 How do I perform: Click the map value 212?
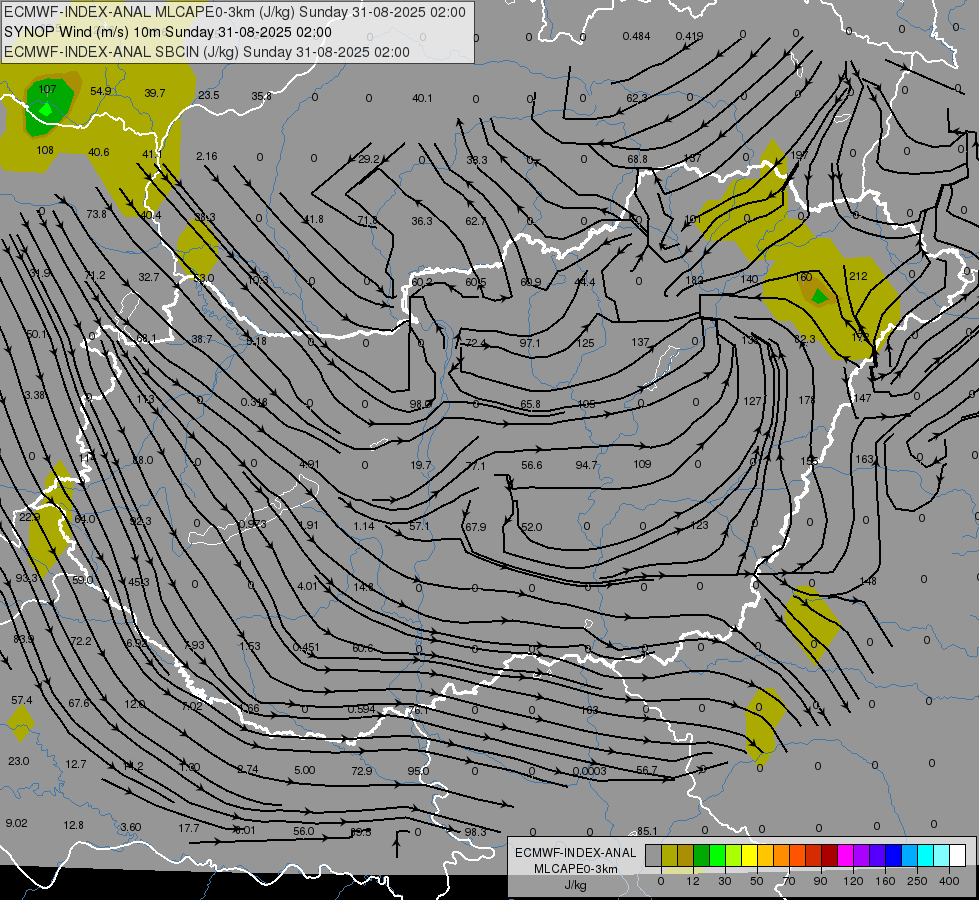click(x=858, y=276)
